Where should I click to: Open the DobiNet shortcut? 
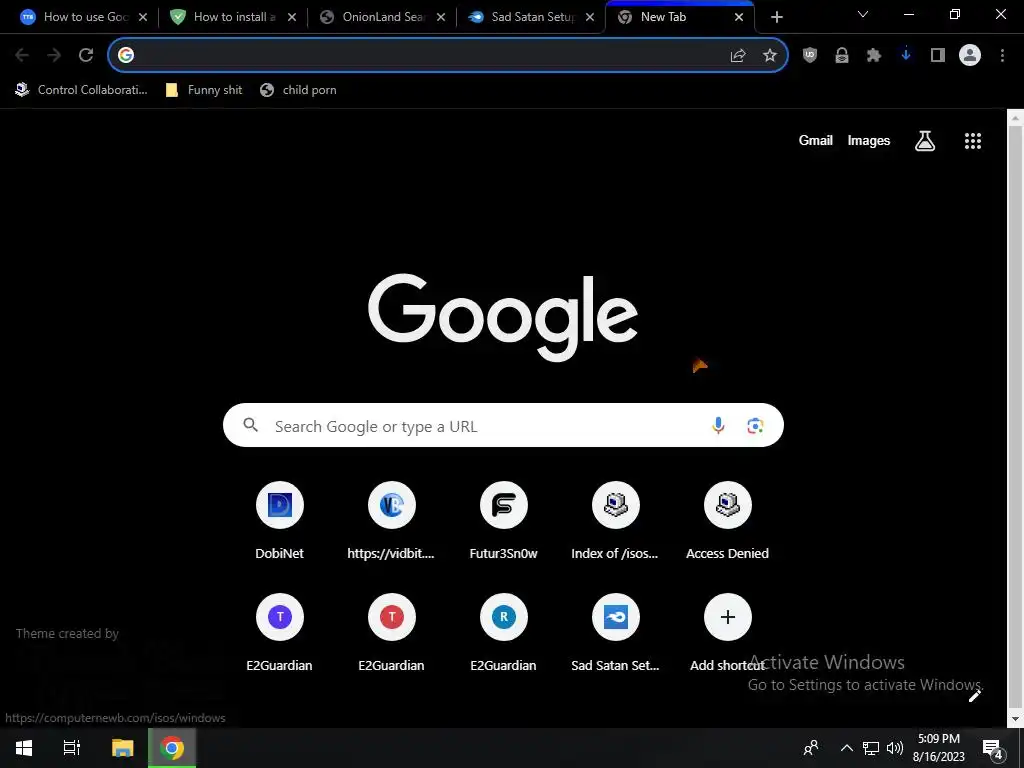[280, 522]
